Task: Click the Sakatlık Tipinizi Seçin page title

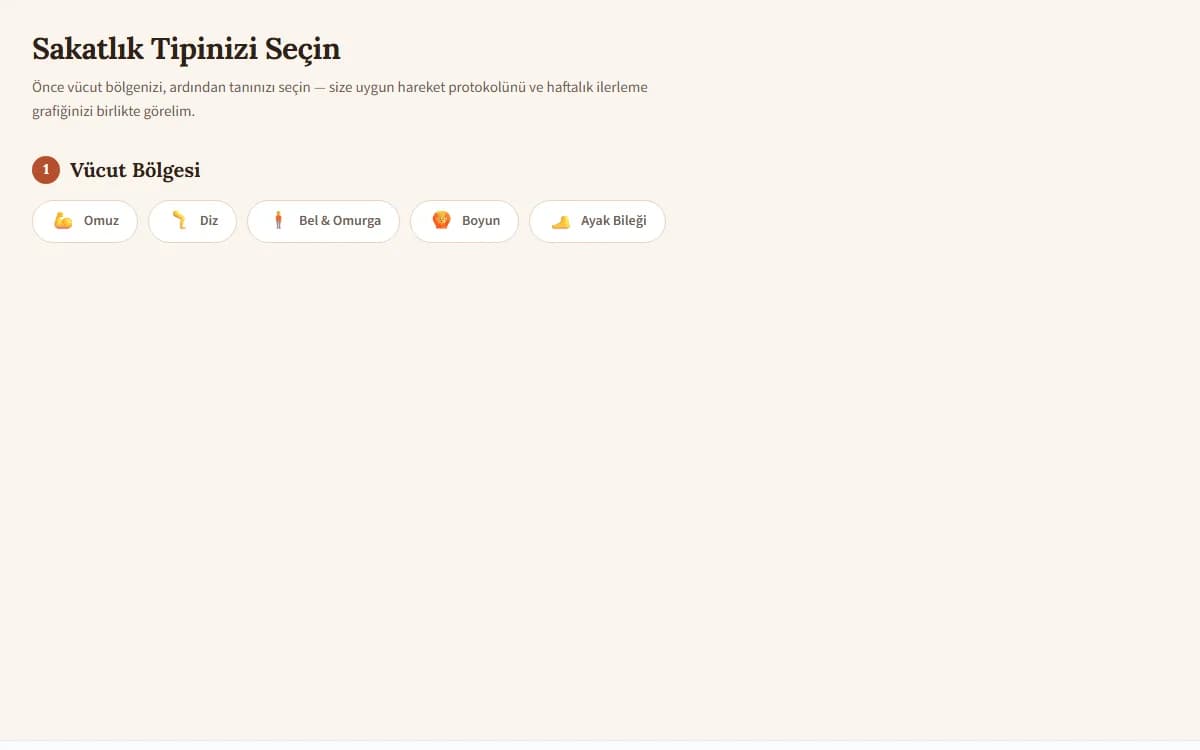Action: click(x=186, y=49)
